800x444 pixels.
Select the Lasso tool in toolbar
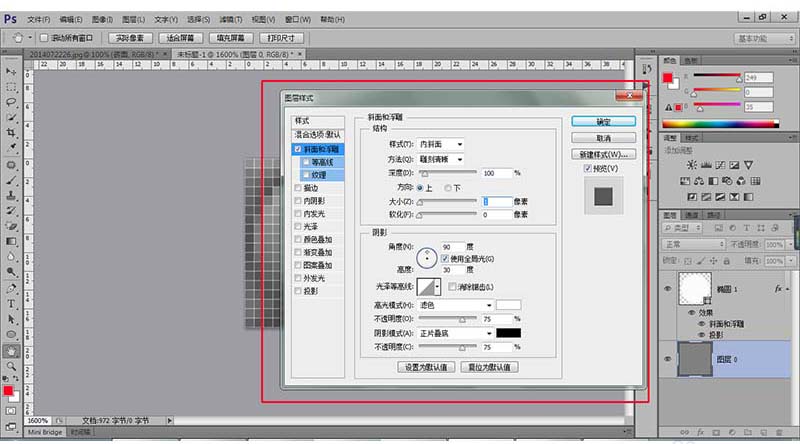[x=11, y=102]
